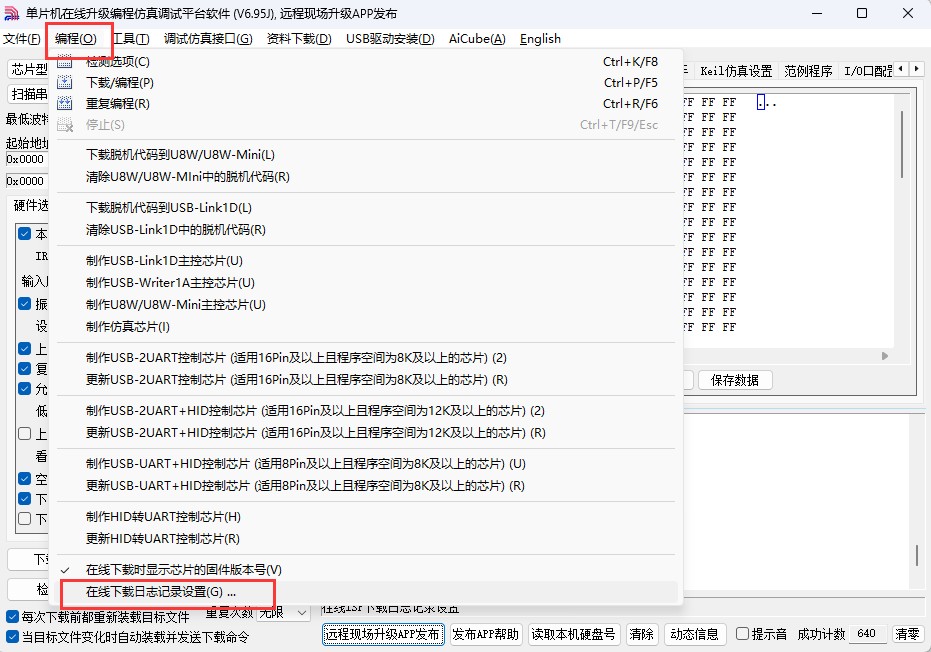Open the 重复次数 无限 dropdown
The height and width of the screenshot is (652, 931).
click(x=283, y=612)
